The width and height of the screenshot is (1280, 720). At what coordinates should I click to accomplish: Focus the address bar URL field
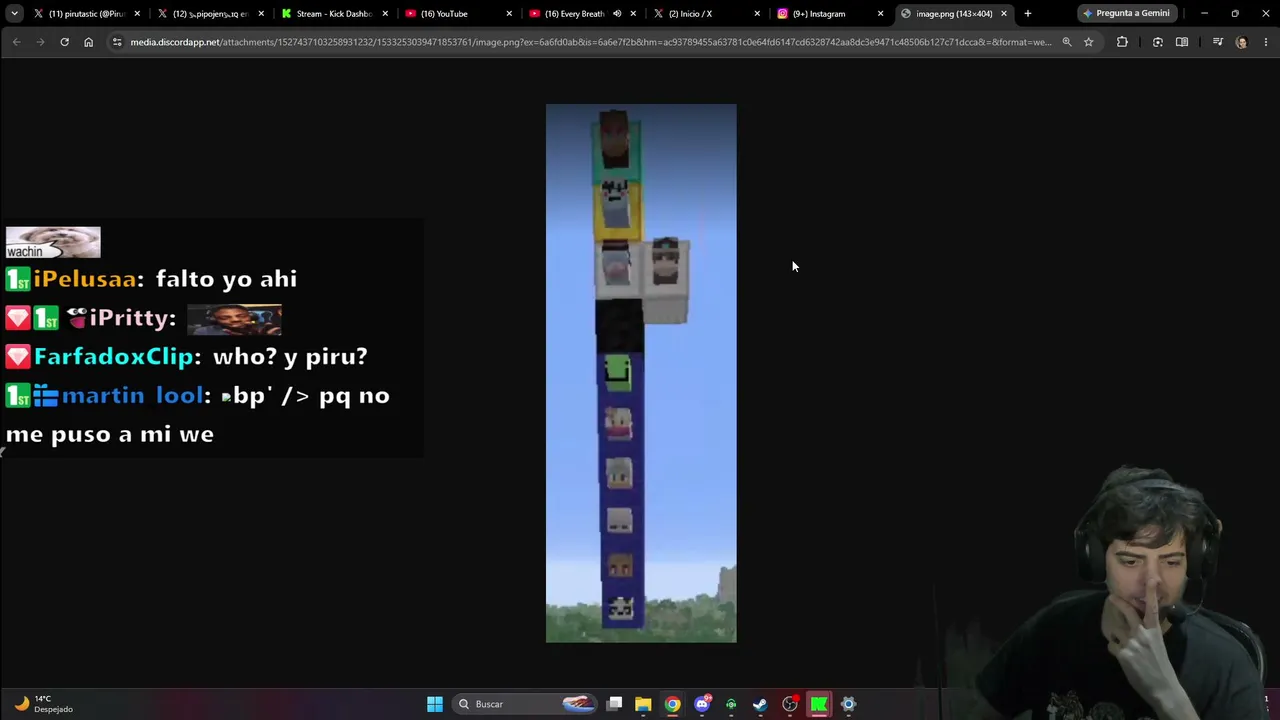click(590, 42)
